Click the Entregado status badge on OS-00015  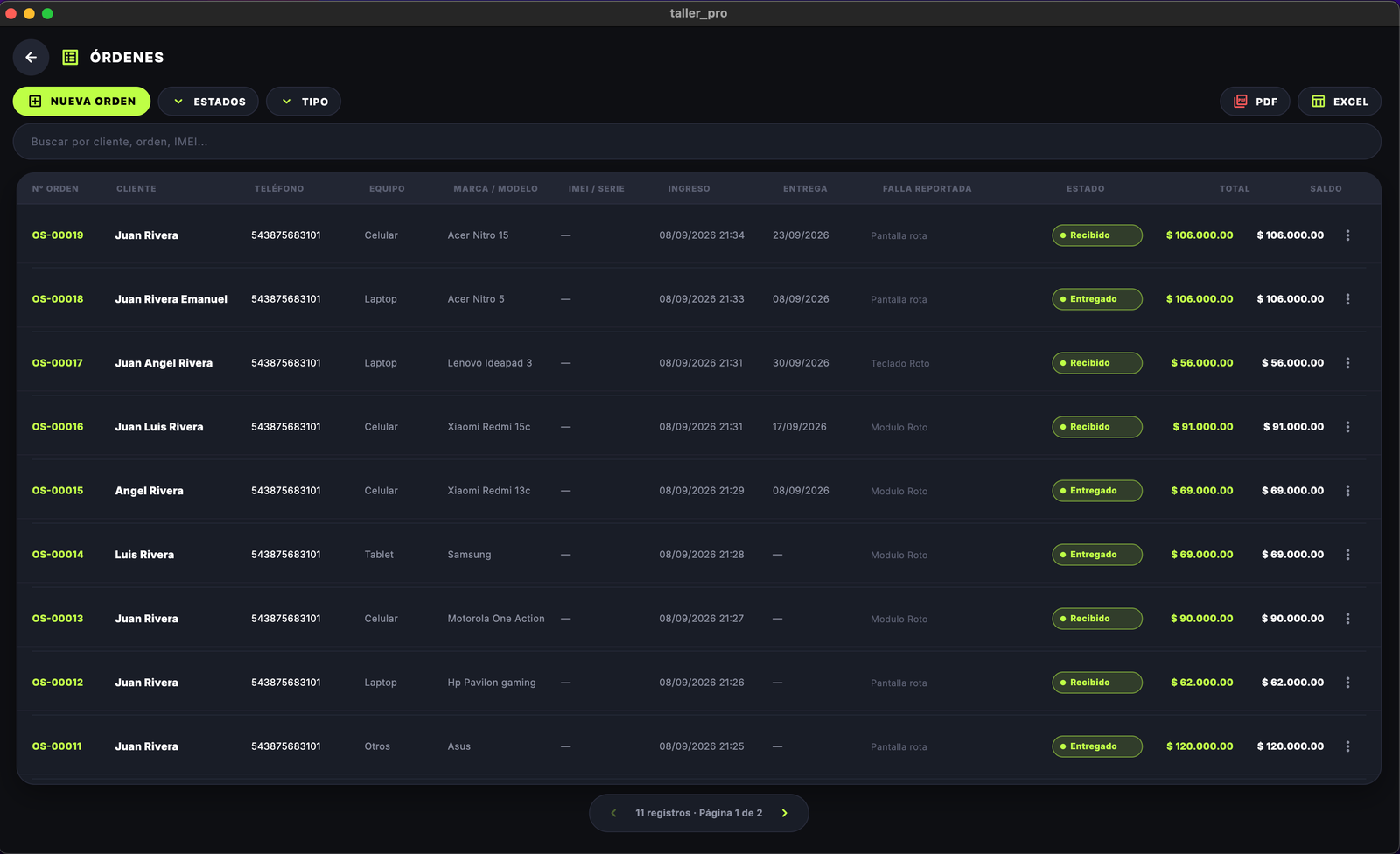(1097, 491)
